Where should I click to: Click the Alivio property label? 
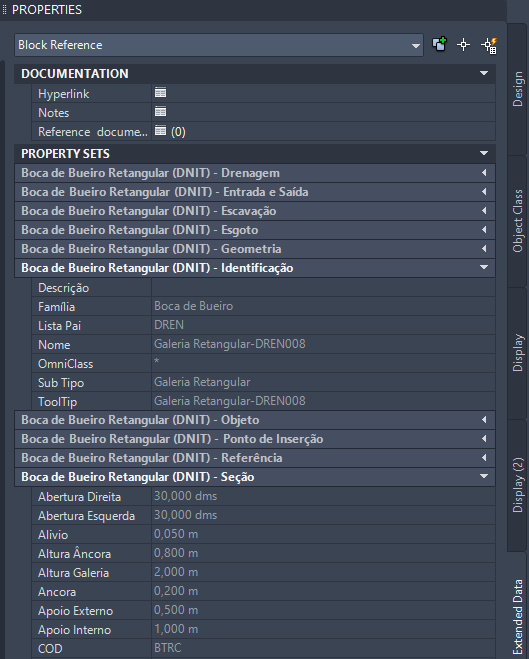coord(53,535)
